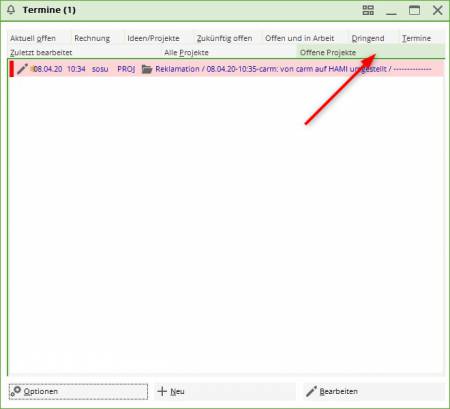Switch to Alle Projekte tab
The width and height of the screenshot is (450, 409).
click(186, 52)
